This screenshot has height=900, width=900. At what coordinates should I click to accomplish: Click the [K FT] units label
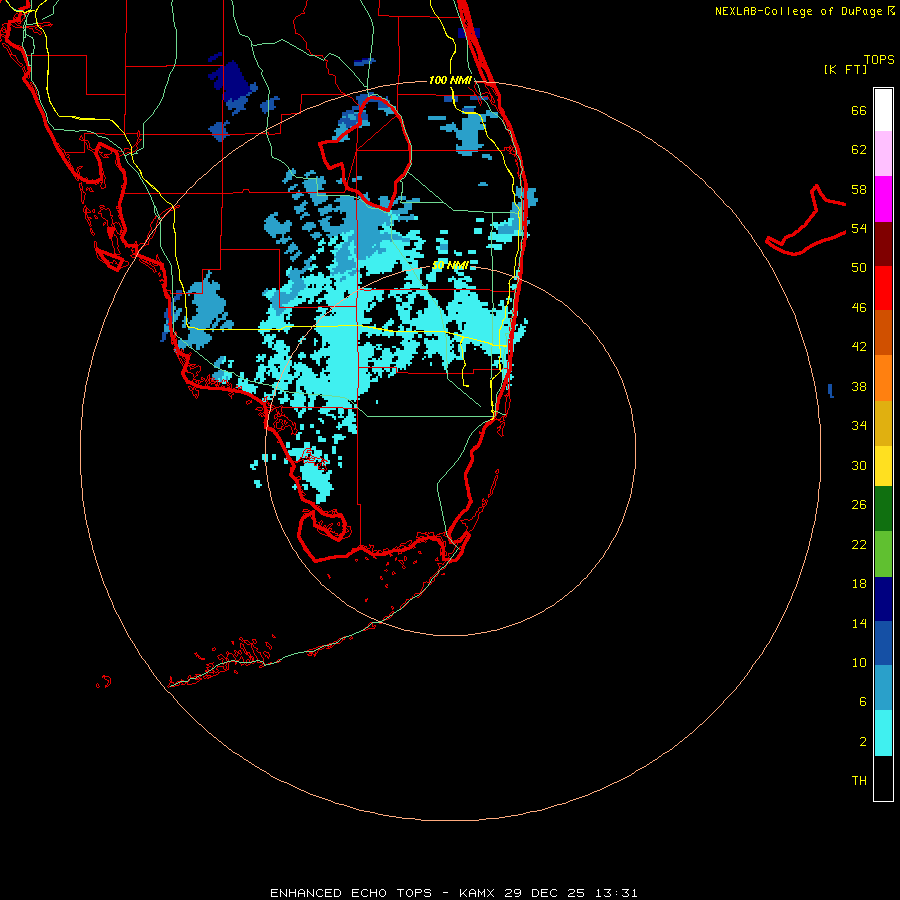[845, 69]
